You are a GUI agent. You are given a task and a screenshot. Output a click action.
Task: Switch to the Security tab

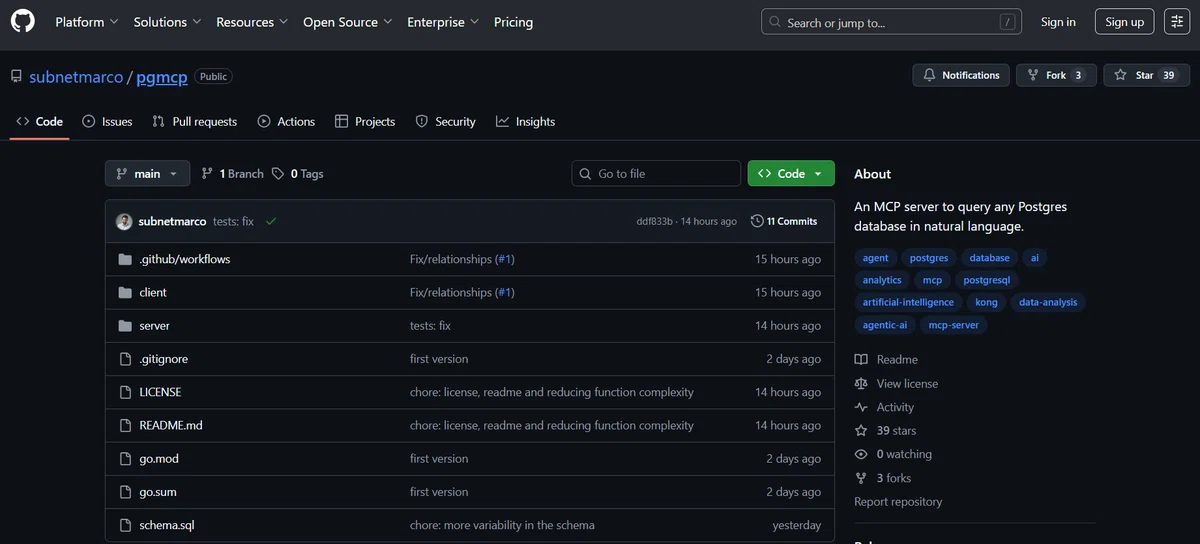click(446, 121)
